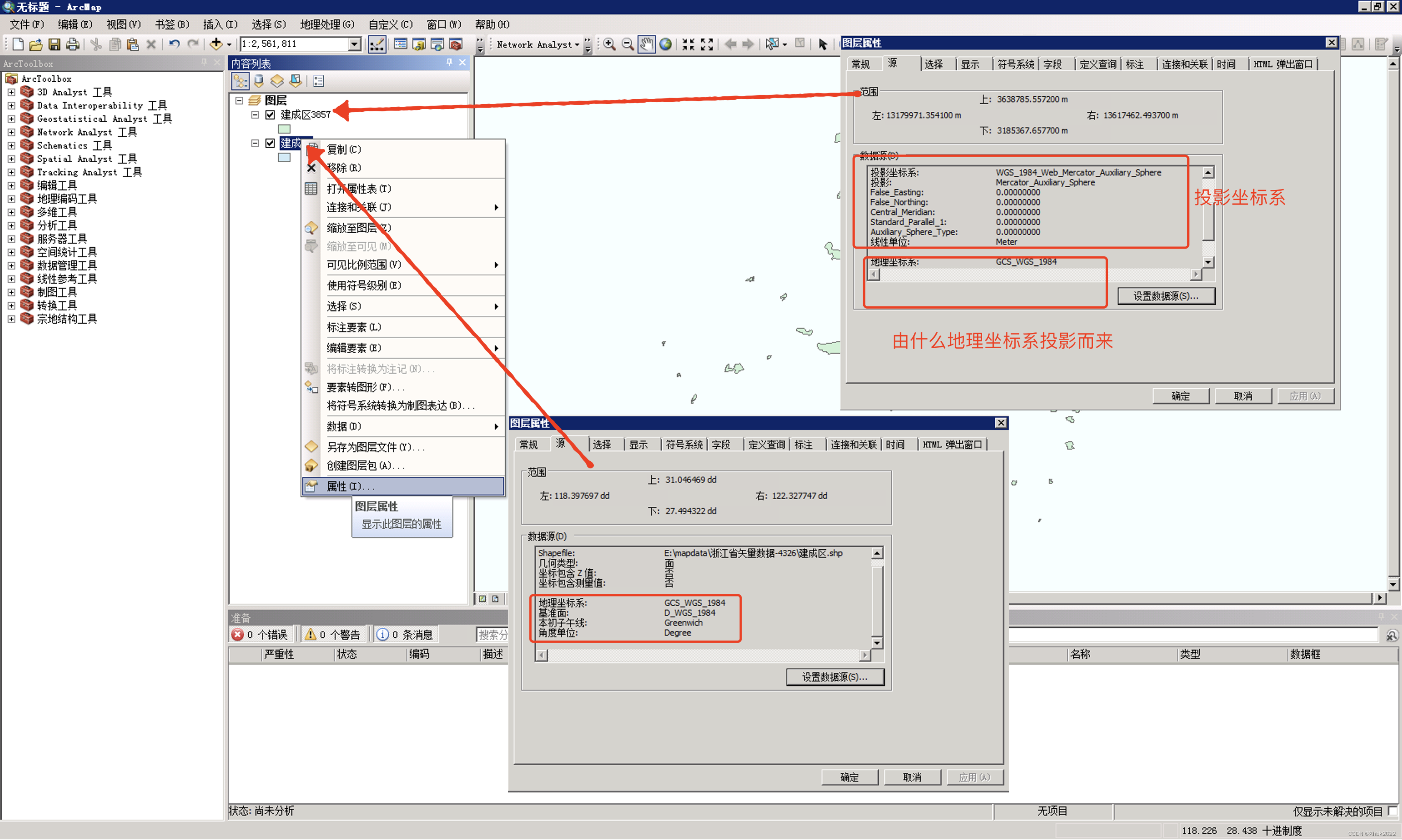This screenshot has width=1402, height=840.
Task: Switch to 符号系统 tab in lower dialog
Action: (x=683, y=445)
